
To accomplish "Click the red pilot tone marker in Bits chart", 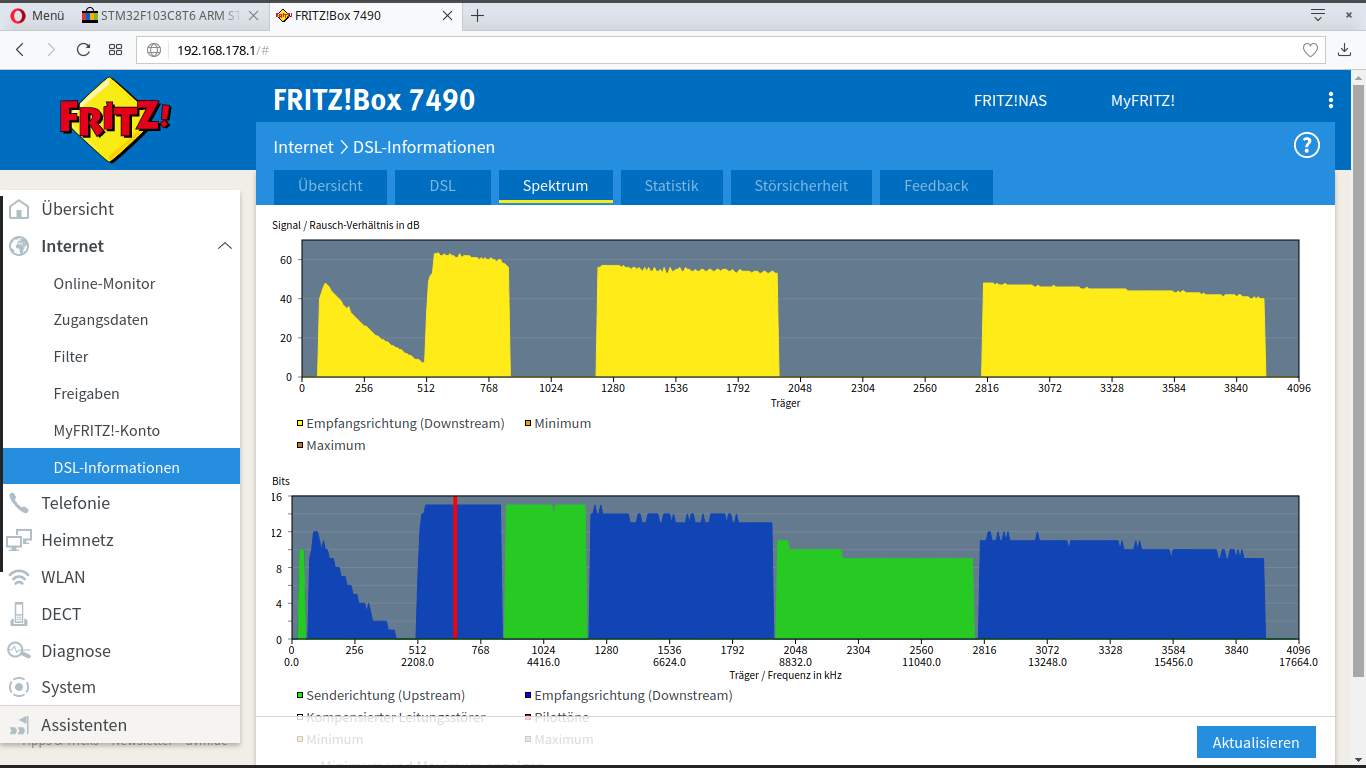I will (455, 567).
